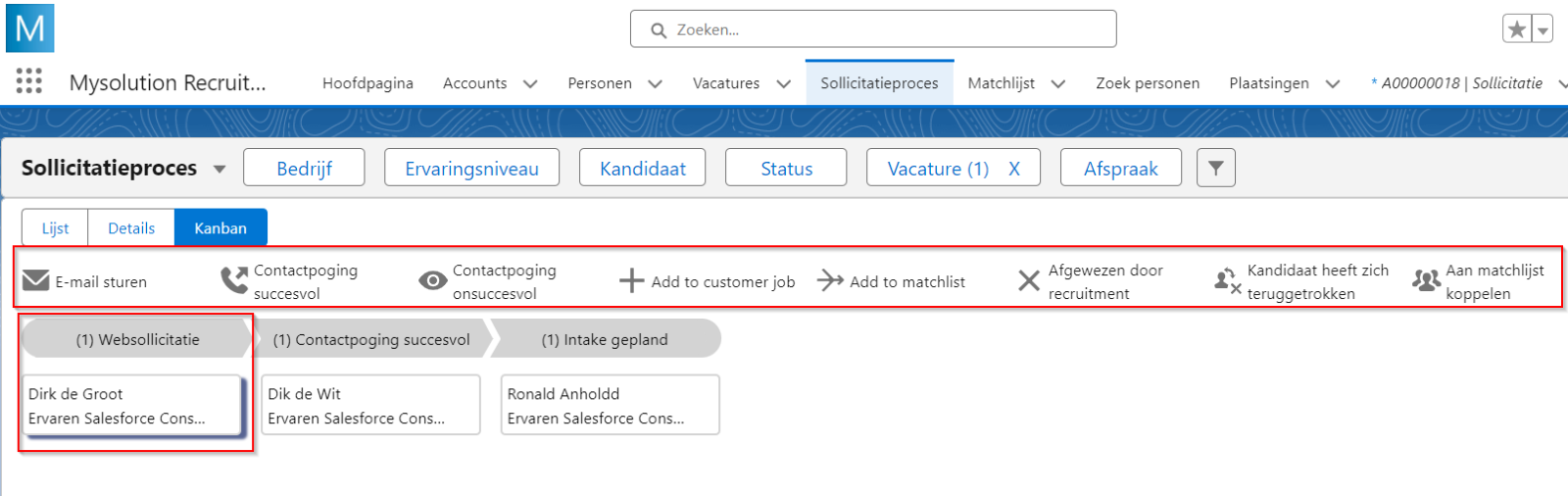Viewport: 1568px width, 496px height.
Task: Expand the Accounts tab dropdown chevron
Action: click(530, 84)
